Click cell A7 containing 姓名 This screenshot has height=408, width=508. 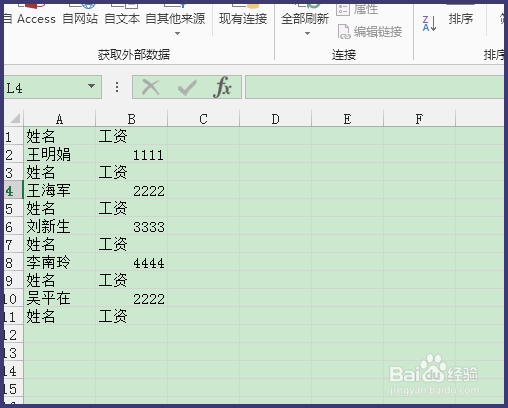[60, 244]
